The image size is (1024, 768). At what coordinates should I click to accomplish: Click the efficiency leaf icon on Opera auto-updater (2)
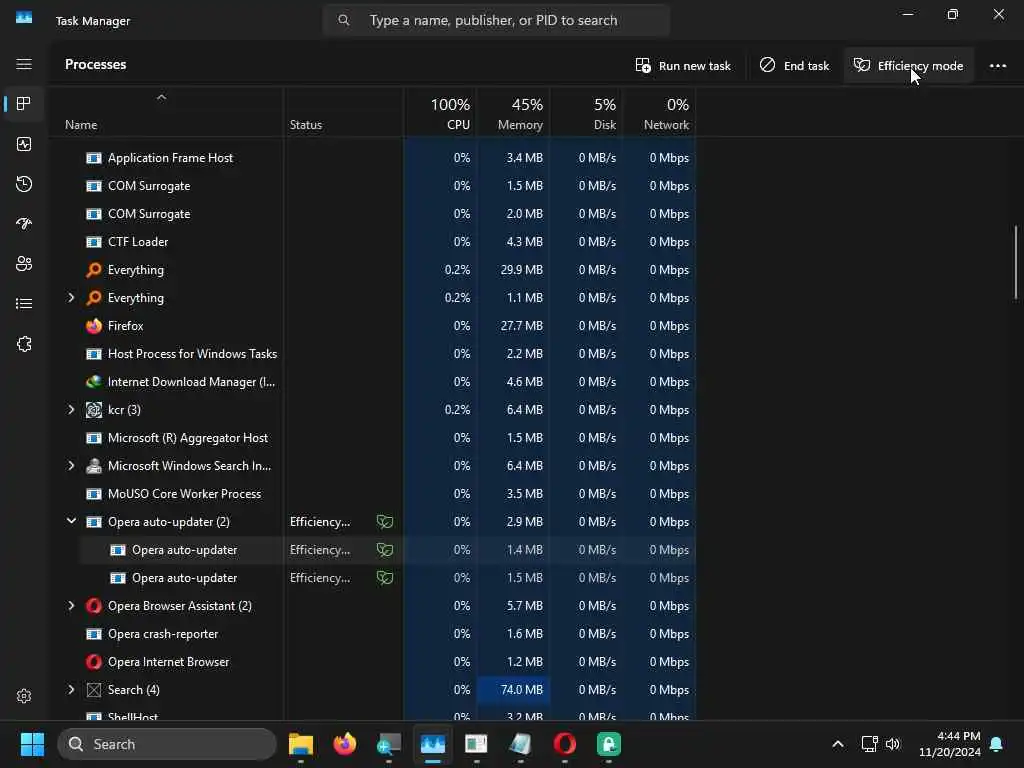pyautogui.click(x=385, y=522)
